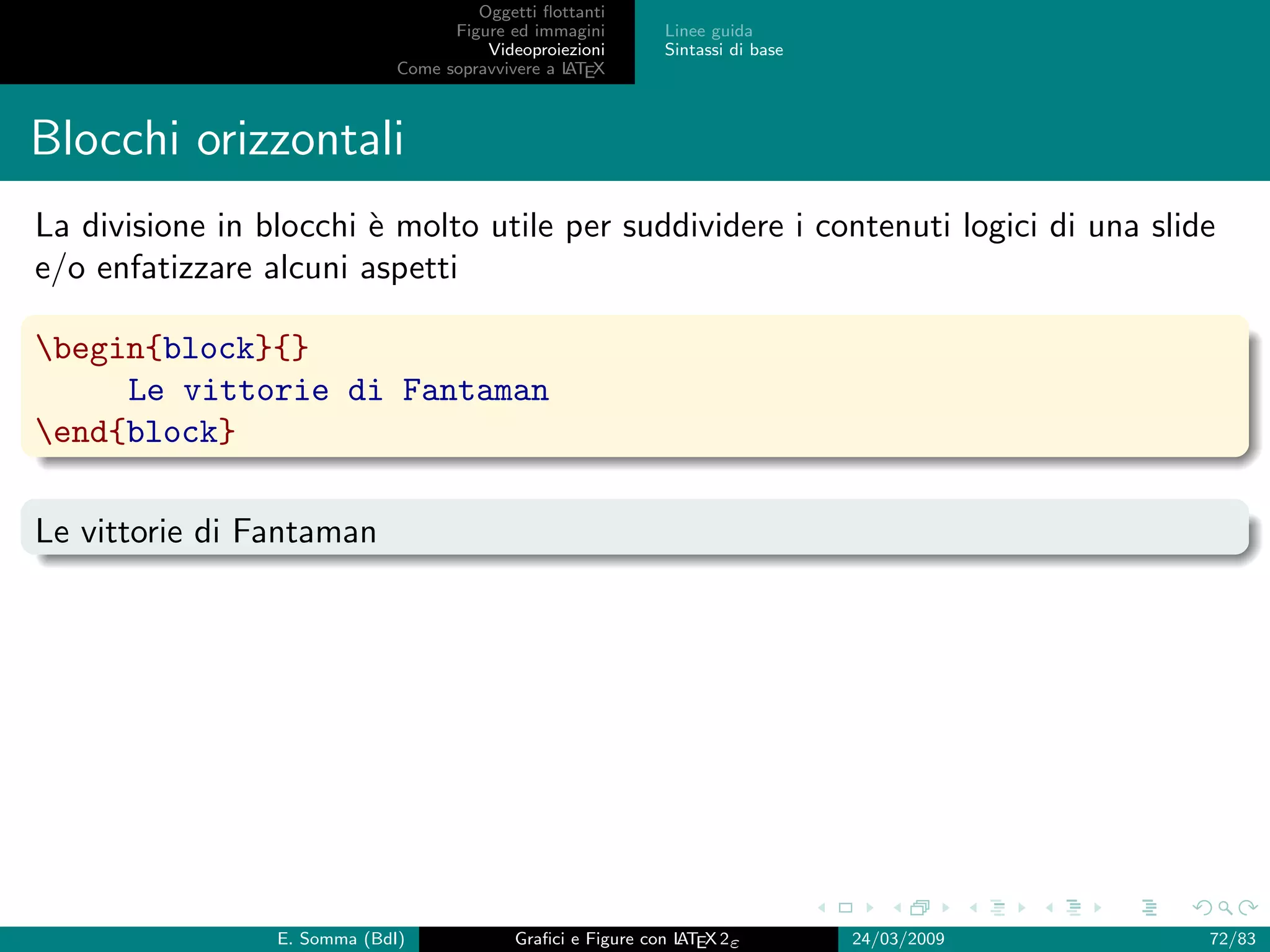Viewport: 1270px width, 952px height.
Task: Open the Come sopravvivere a LaTeX section
Action: 500,69
